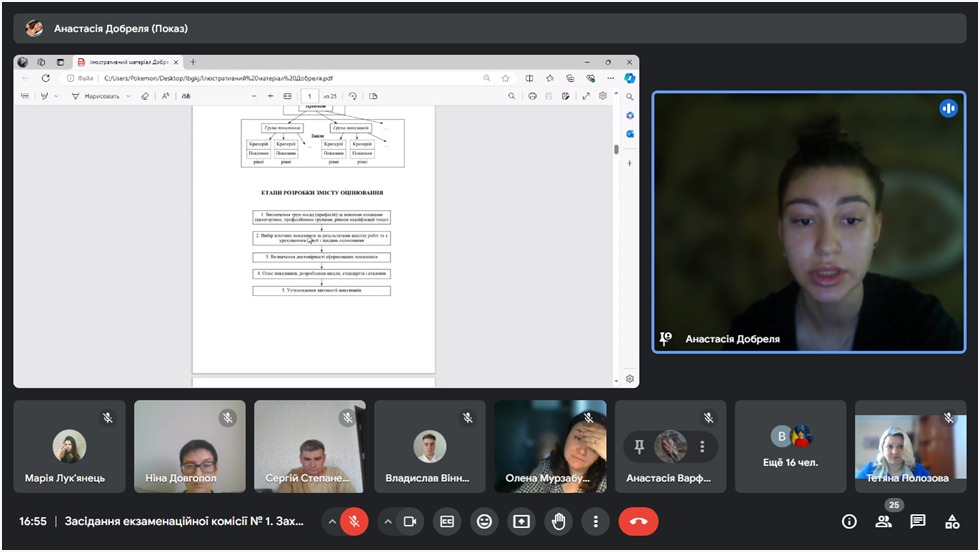Raise your hand in the meeting
The height and width of the screenshot is (552, 980).
point(558,521)
